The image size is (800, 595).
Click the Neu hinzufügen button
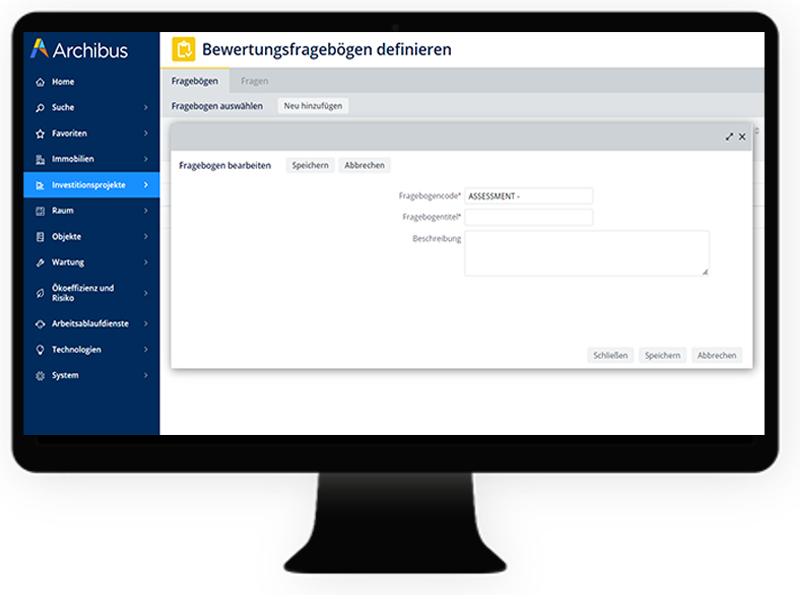313,106
